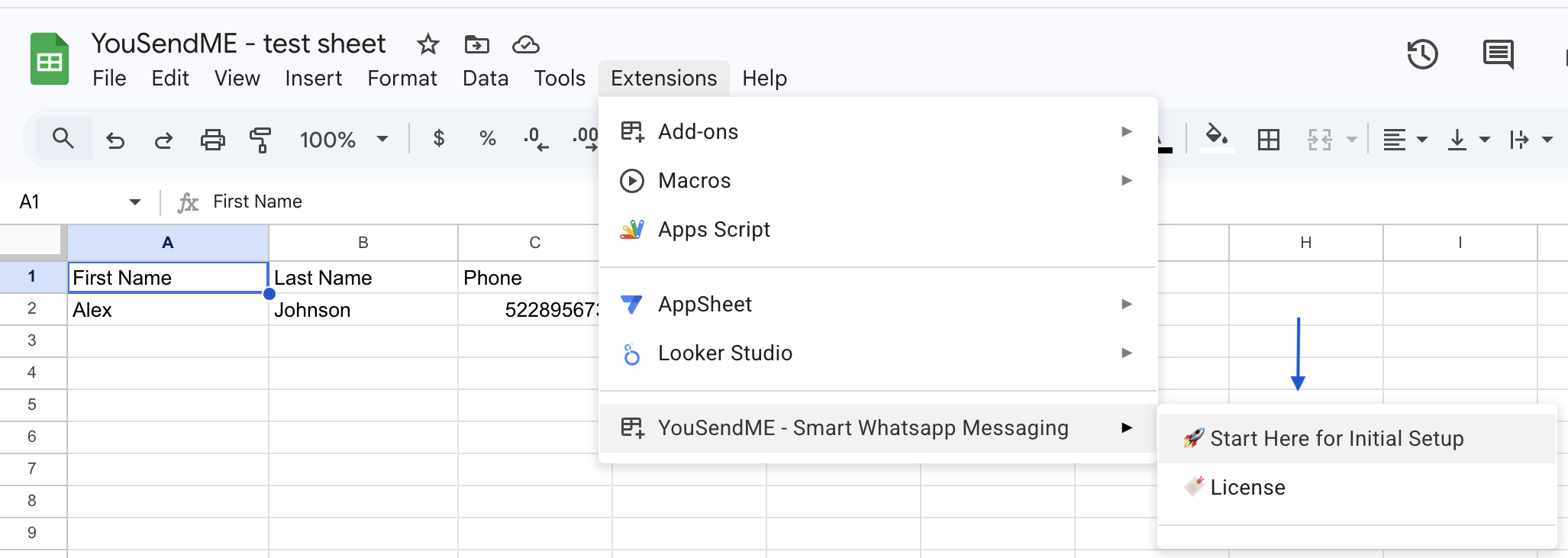Screen dimensions: 1568x558
Task: Move the document with the folder icon
Action: pyautogui.click(x=477, y=44)
